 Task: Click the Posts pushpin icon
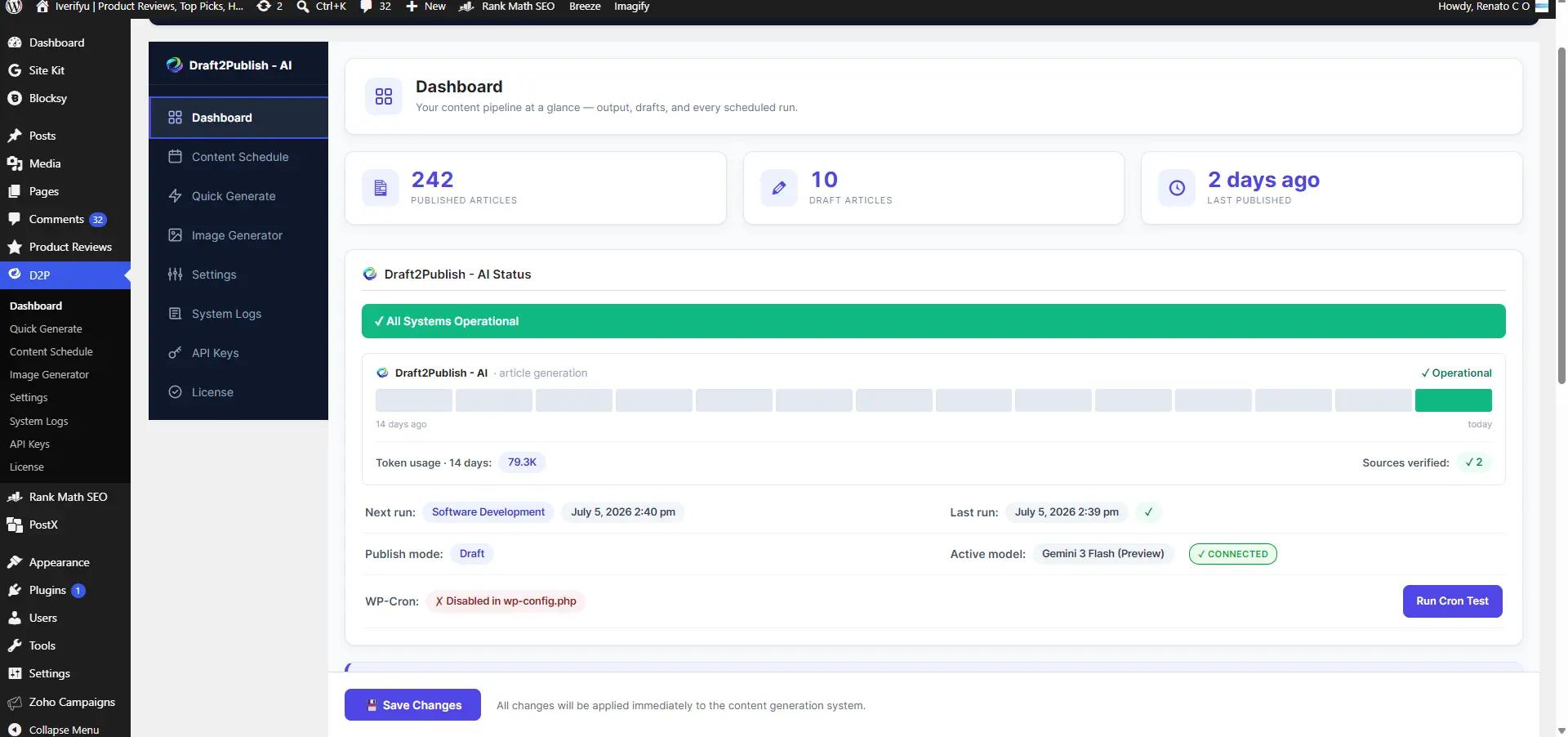15,136
